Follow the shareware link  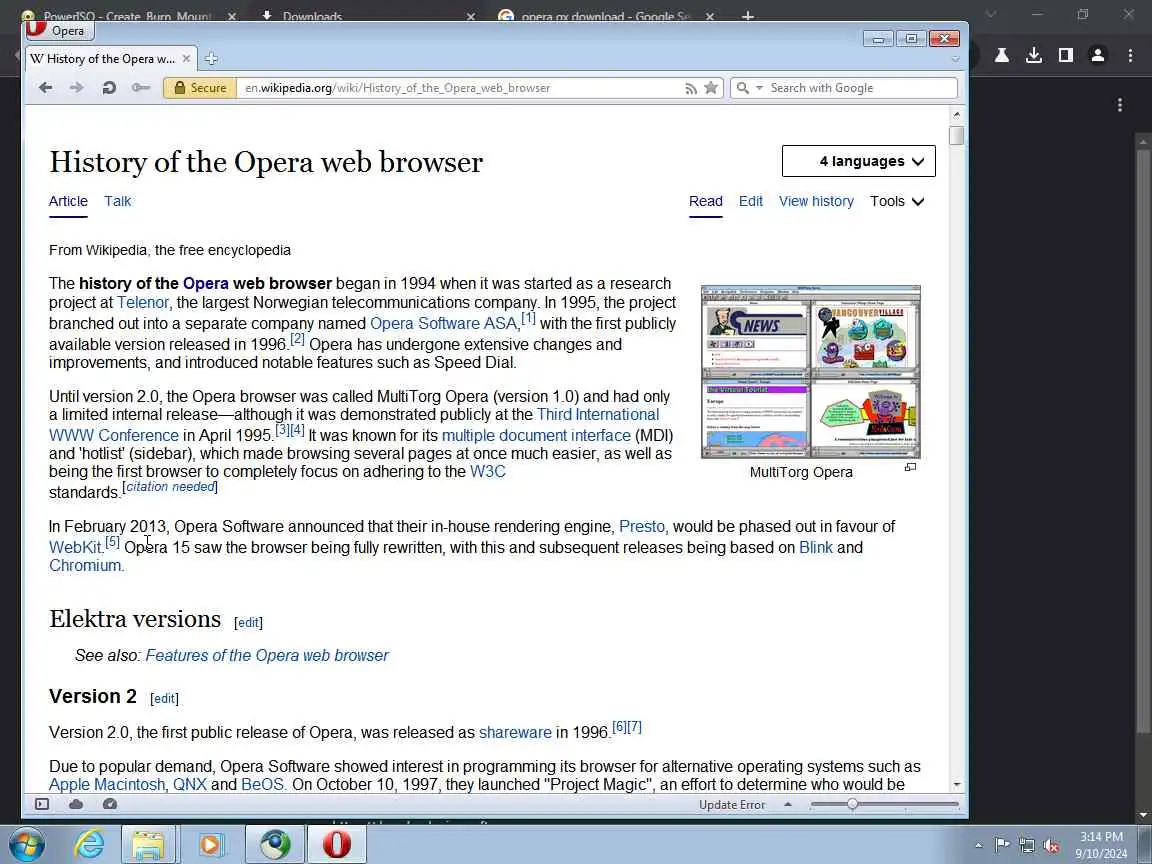pos(515,732)
